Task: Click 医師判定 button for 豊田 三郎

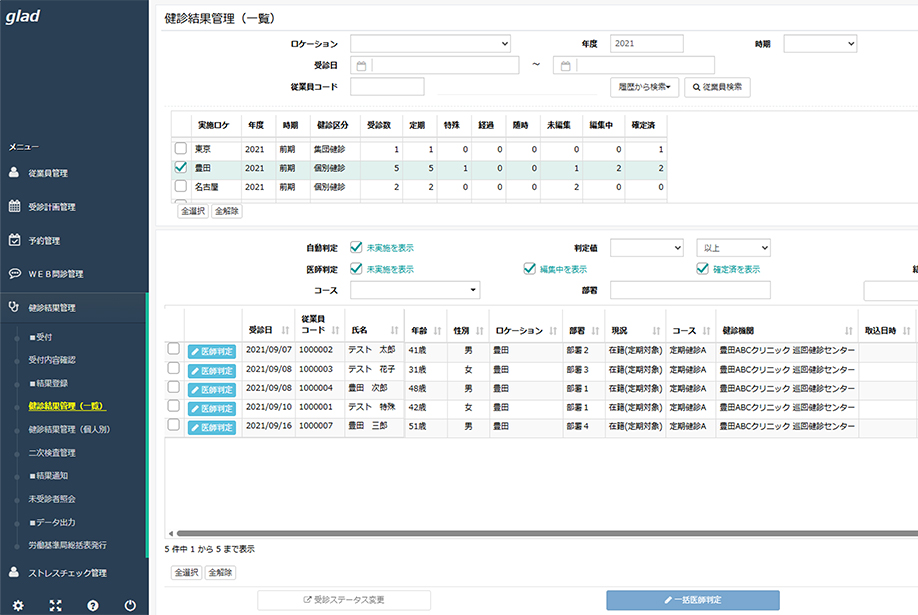Action: pos(211,427)
